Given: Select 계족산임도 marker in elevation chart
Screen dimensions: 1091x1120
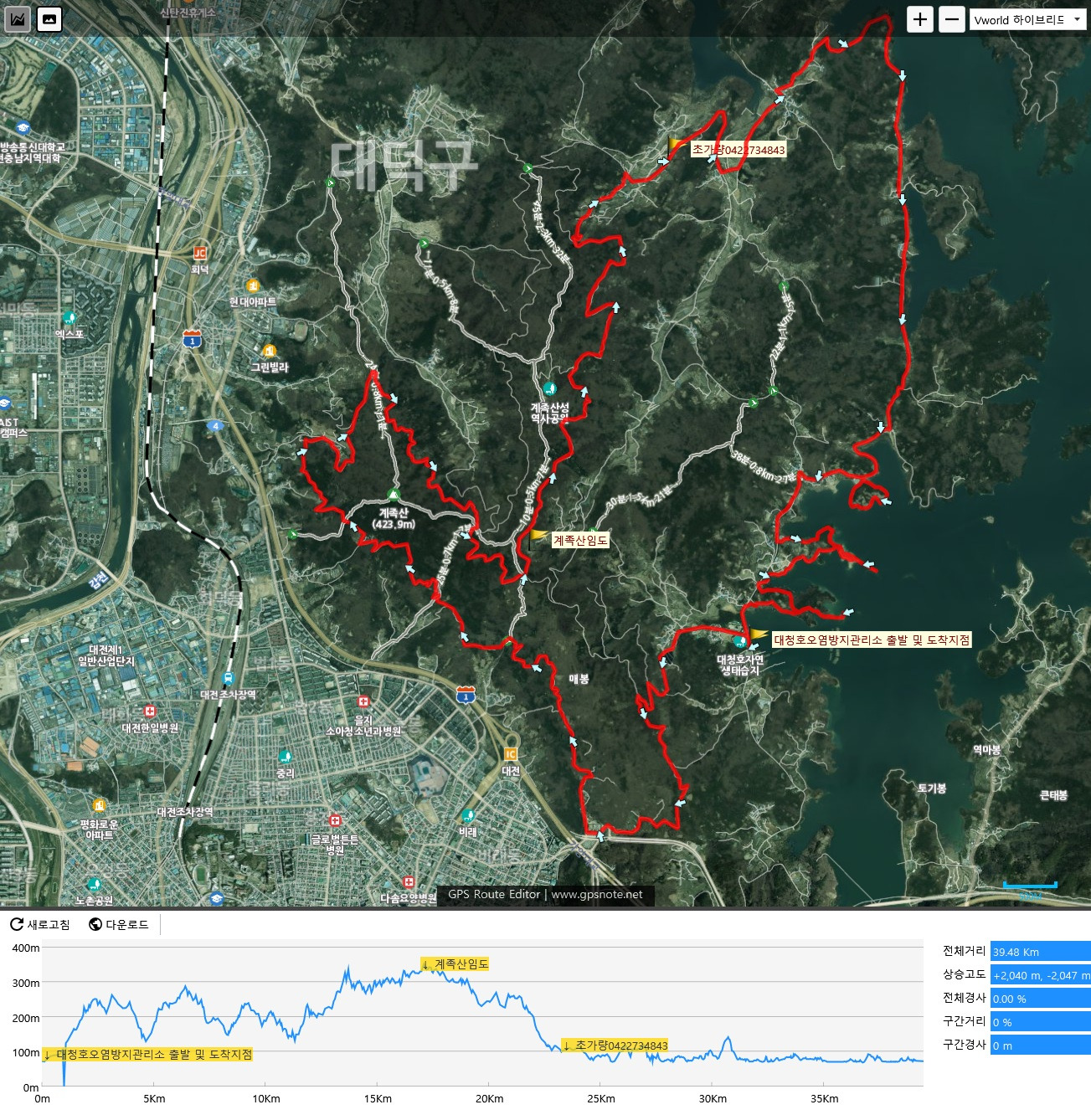Looking at the screenshot, I should pyautogui.click(x=455, y=964).
